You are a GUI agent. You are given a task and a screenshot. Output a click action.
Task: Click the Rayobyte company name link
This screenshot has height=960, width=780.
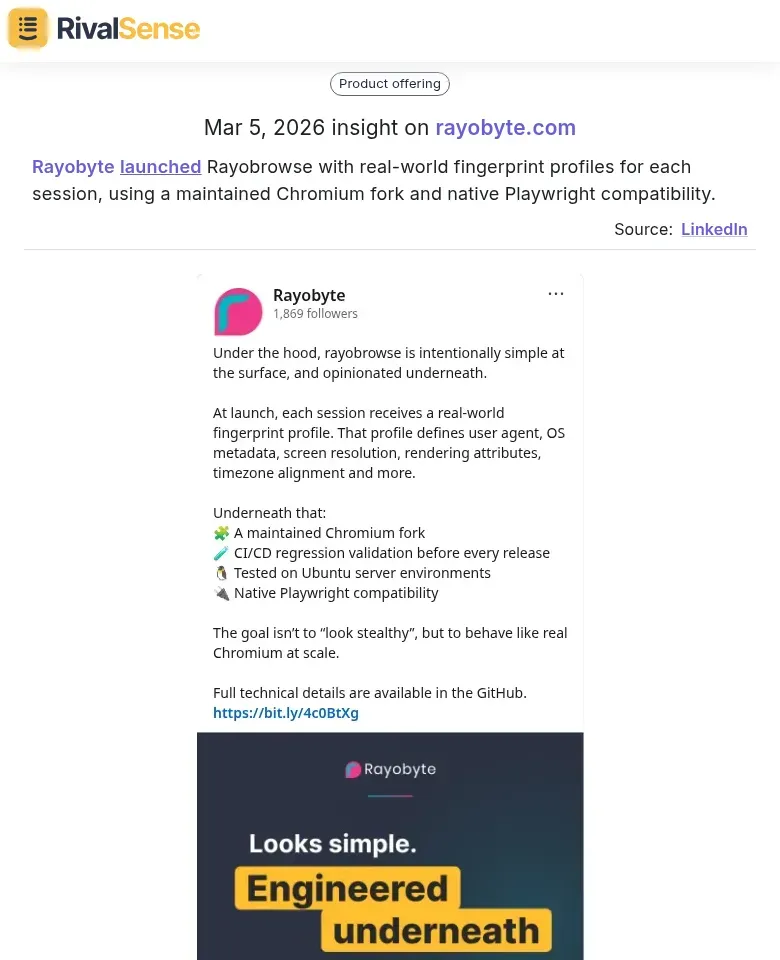coord(73,167)
